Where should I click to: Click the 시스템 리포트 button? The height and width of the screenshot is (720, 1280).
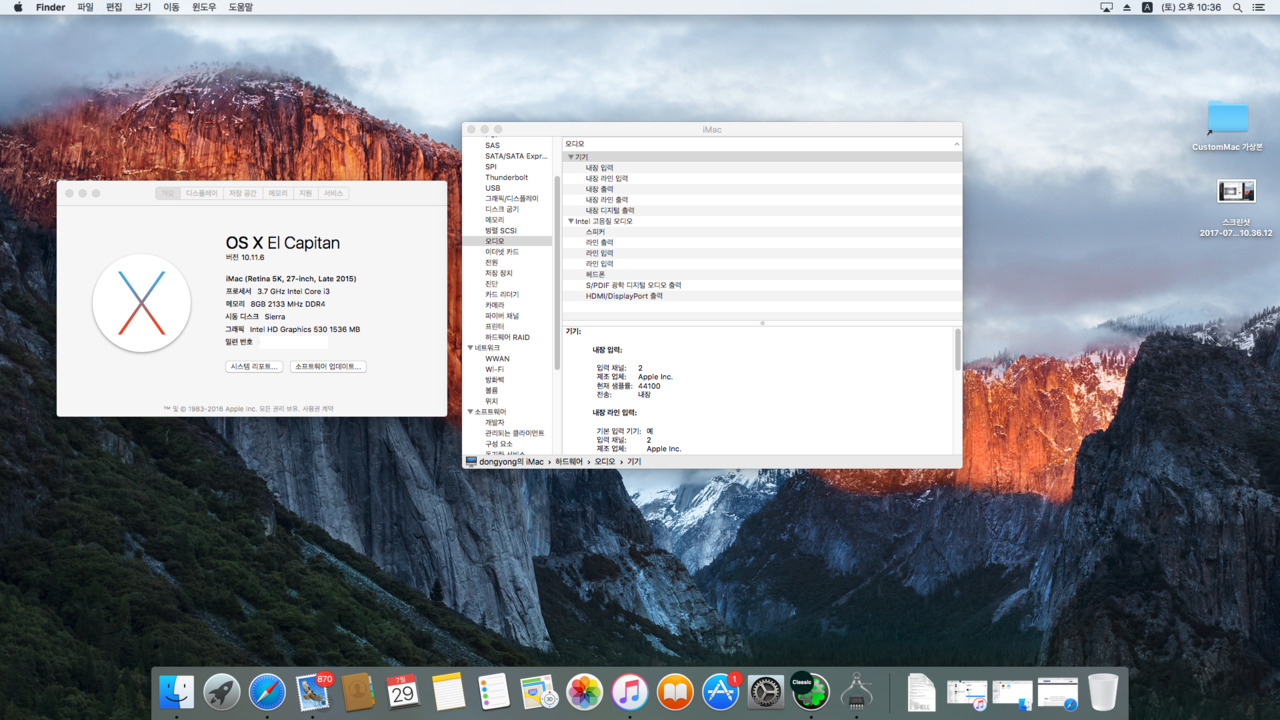[x=254, y=367]
